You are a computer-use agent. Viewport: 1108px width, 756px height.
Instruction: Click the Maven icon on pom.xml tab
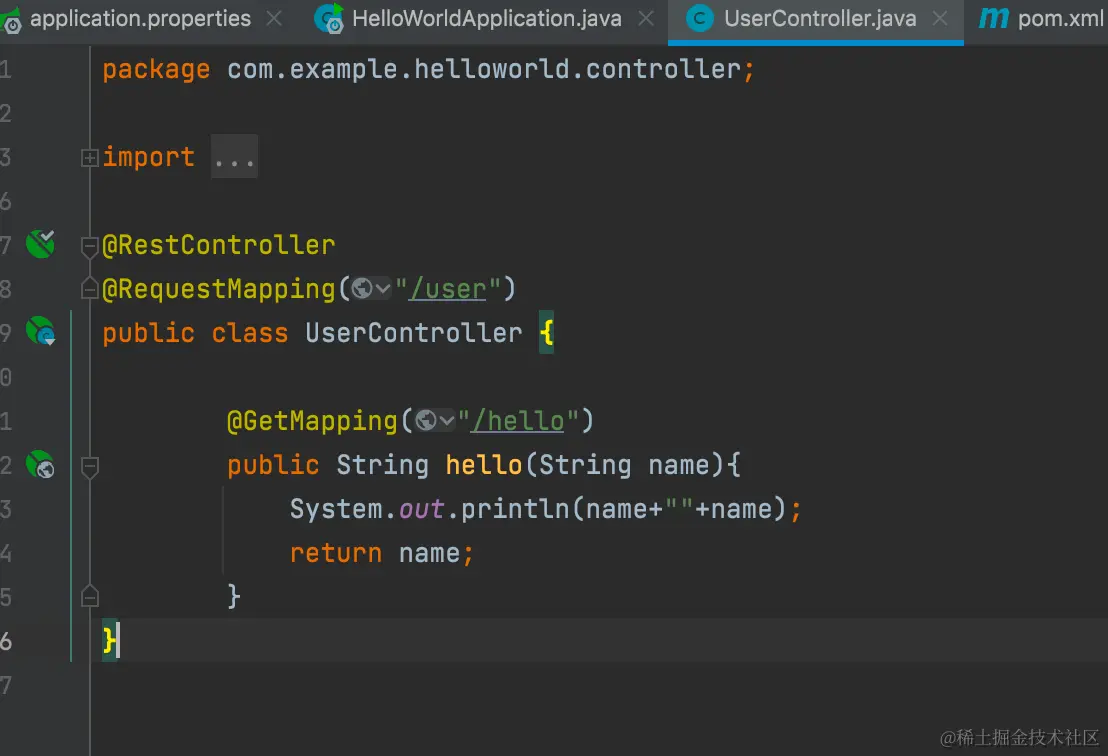(994, 18)
